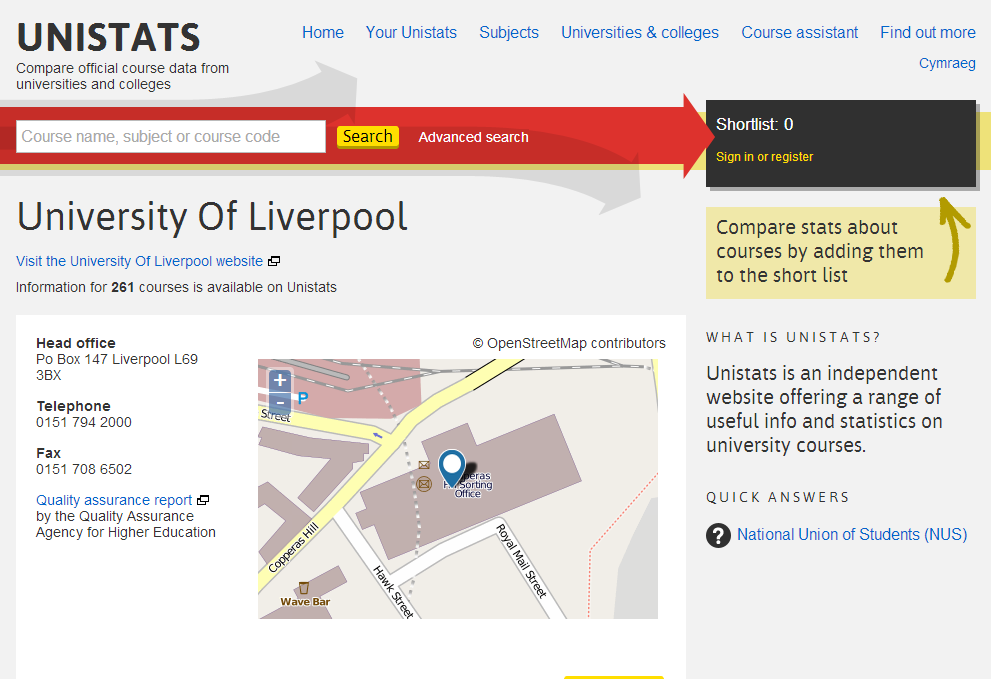Zoom out on the map
Screen dimensions: 991x679
click(280, 403)
